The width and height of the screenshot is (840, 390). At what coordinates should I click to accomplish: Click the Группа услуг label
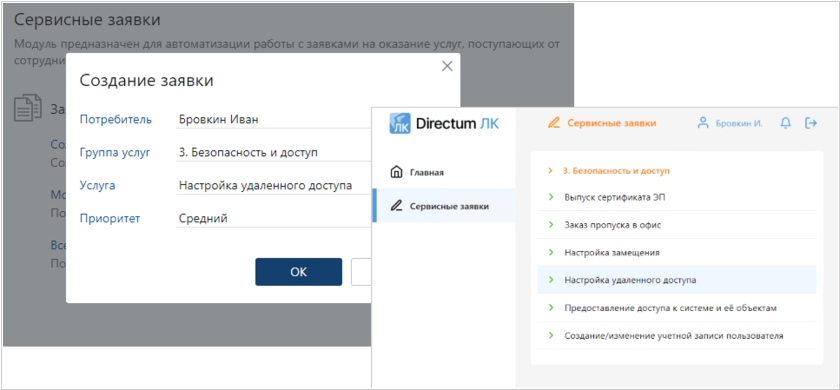point(115,153)
